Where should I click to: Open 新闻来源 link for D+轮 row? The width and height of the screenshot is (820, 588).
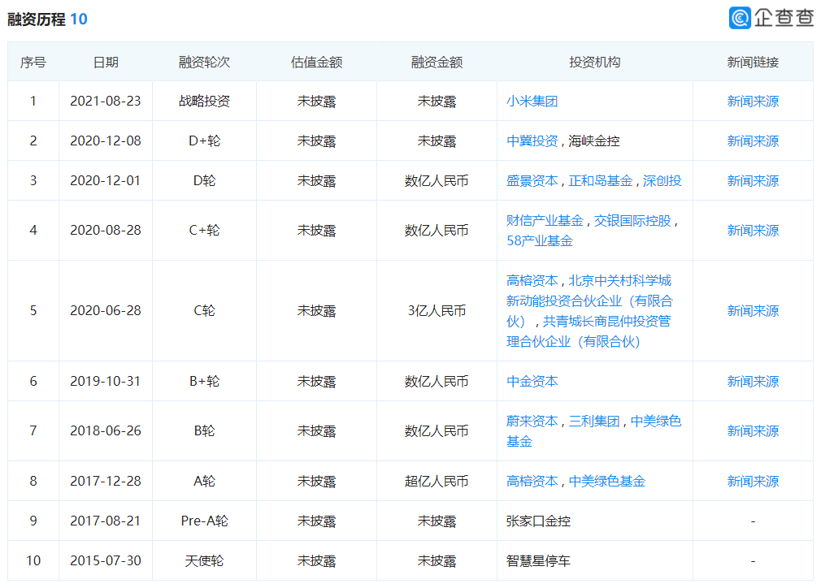click(753, 141)
